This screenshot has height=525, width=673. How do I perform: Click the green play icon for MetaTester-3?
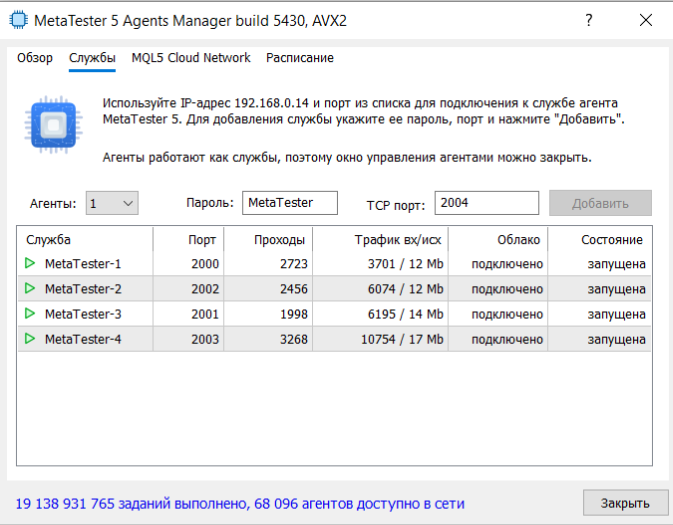(x=31, y=313)
